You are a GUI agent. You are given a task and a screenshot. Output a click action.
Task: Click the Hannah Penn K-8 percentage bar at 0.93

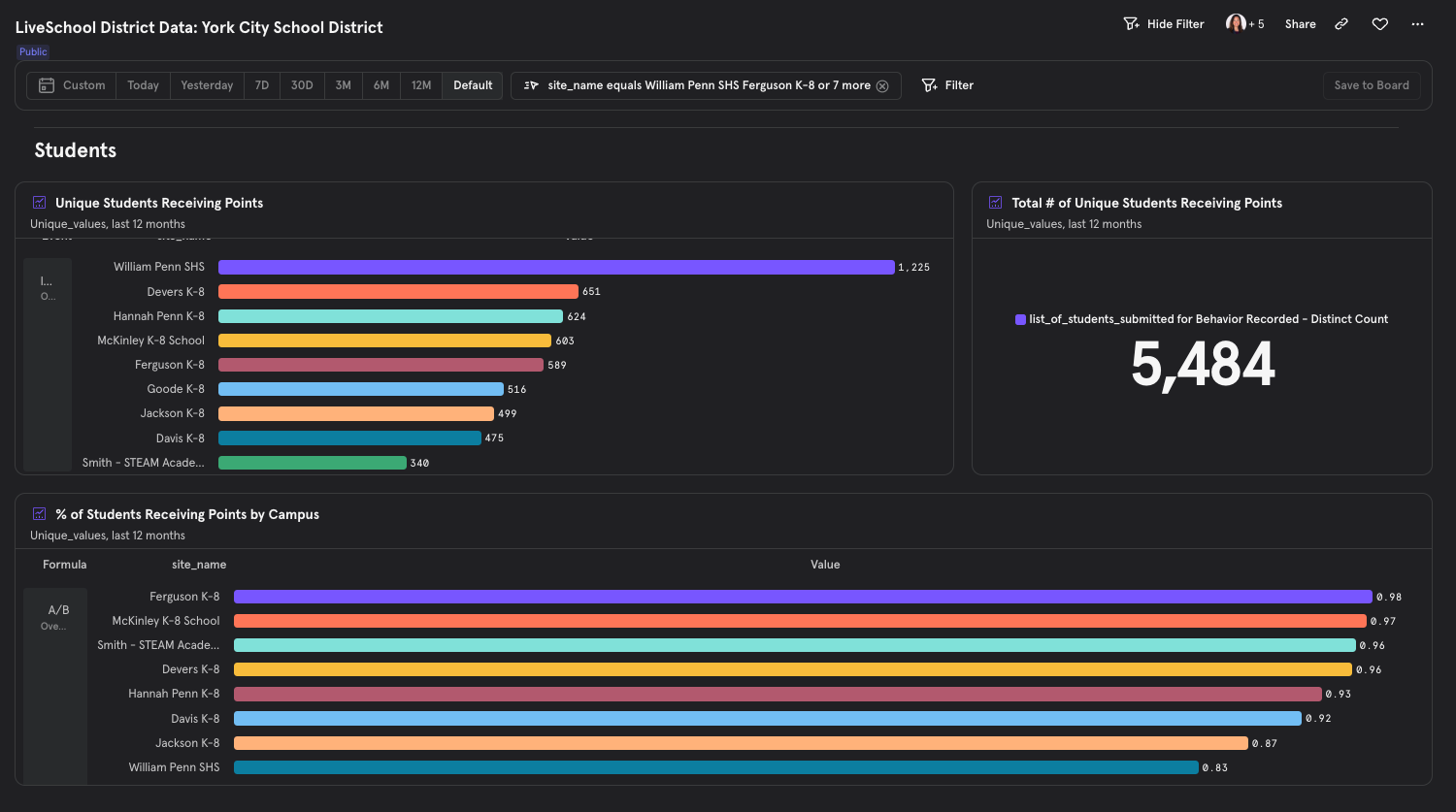778,694
